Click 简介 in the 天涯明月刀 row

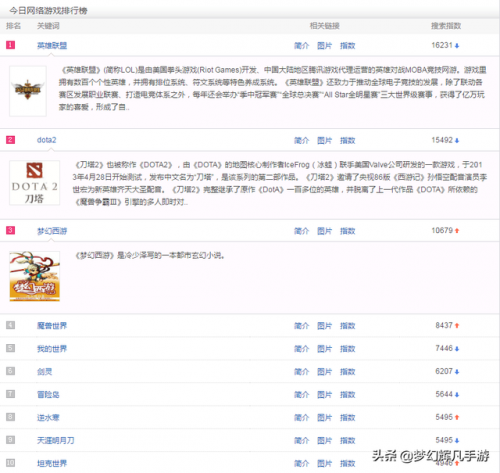[x=302, y=440]
